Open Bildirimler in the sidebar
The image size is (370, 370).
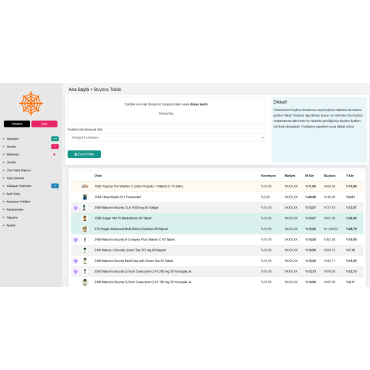[13, 154]
